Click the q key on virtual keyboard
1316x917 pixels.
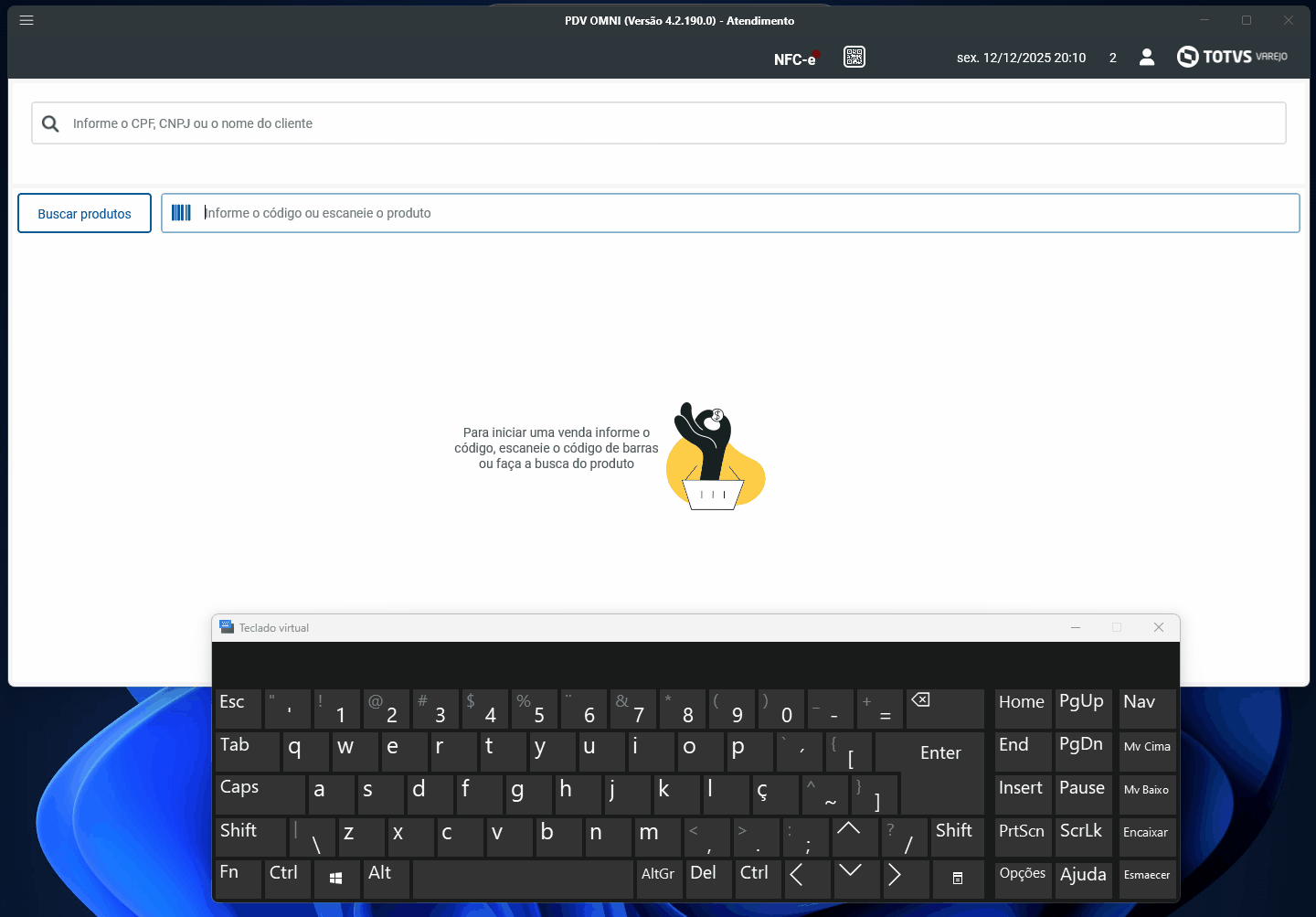coord(306,752)
